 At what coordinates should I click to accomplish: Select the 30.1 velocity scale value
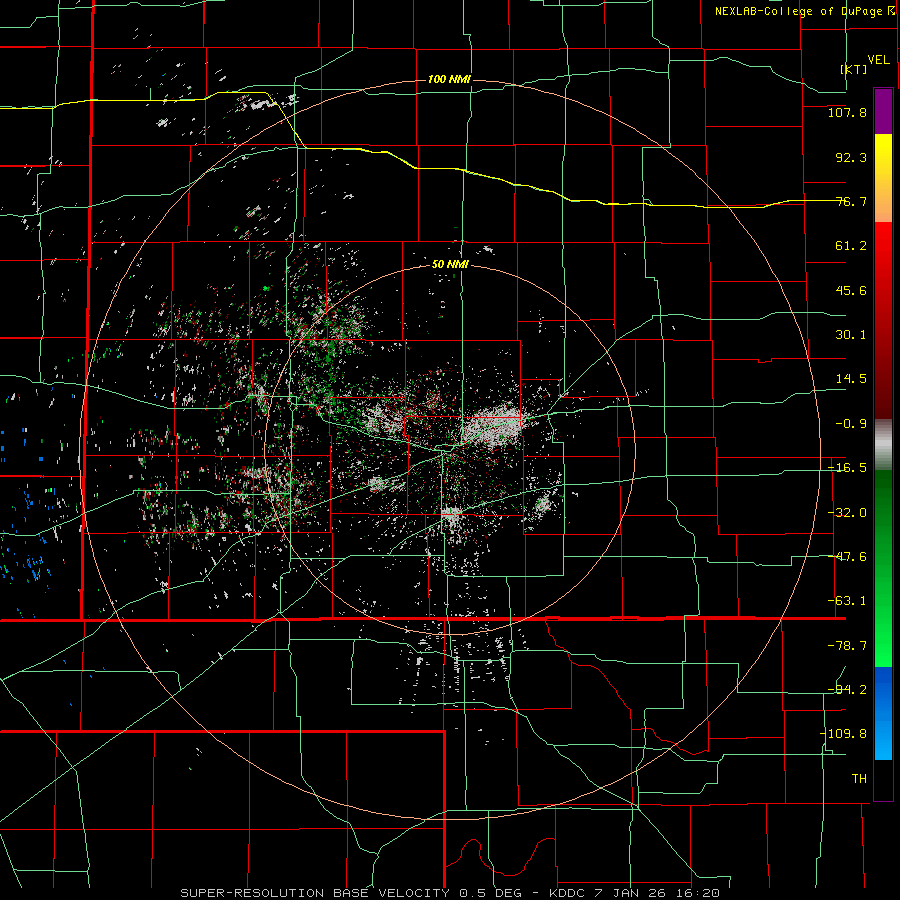pos(851,335)
